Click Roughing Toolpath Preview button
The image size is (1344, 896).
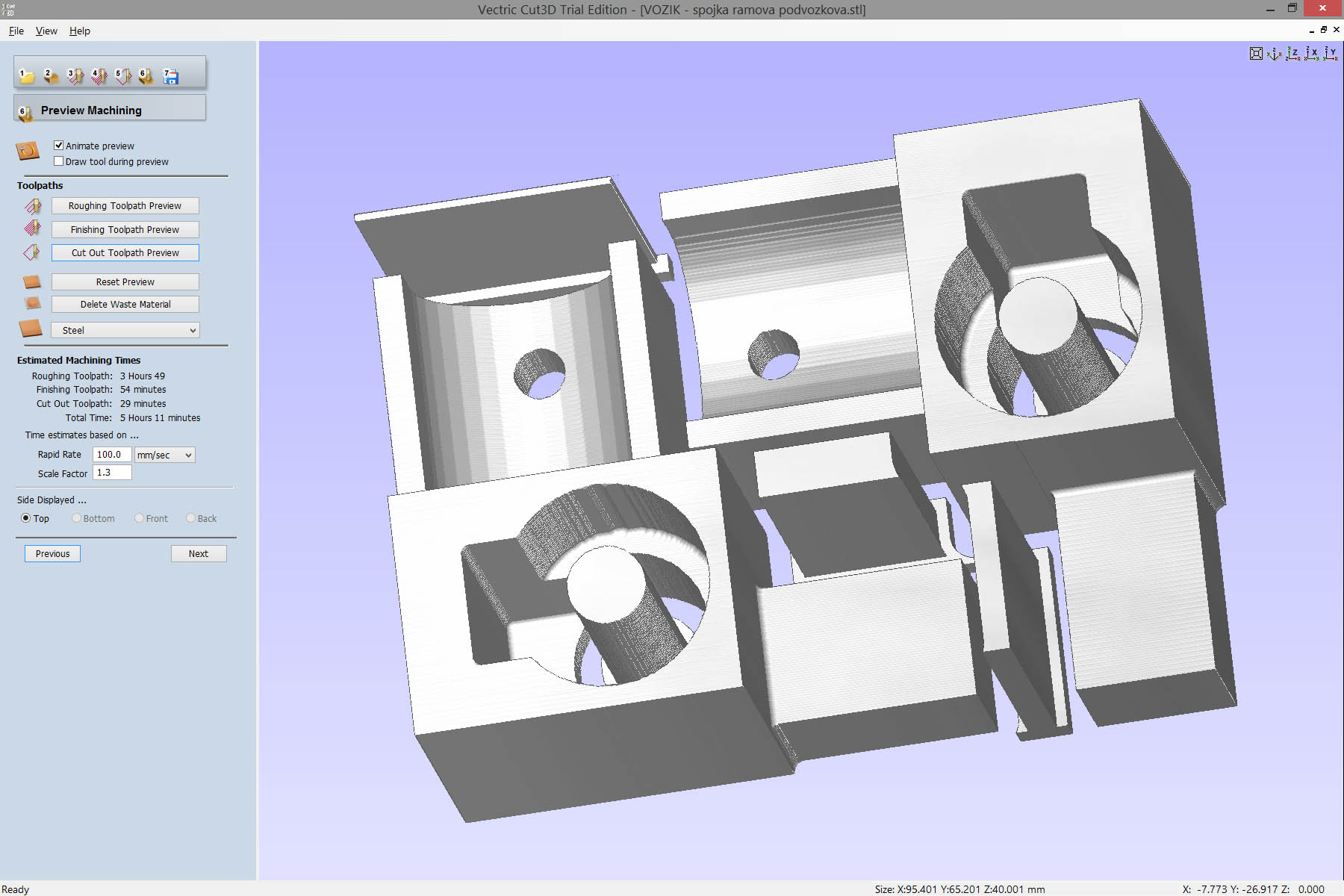pos(125,206)
